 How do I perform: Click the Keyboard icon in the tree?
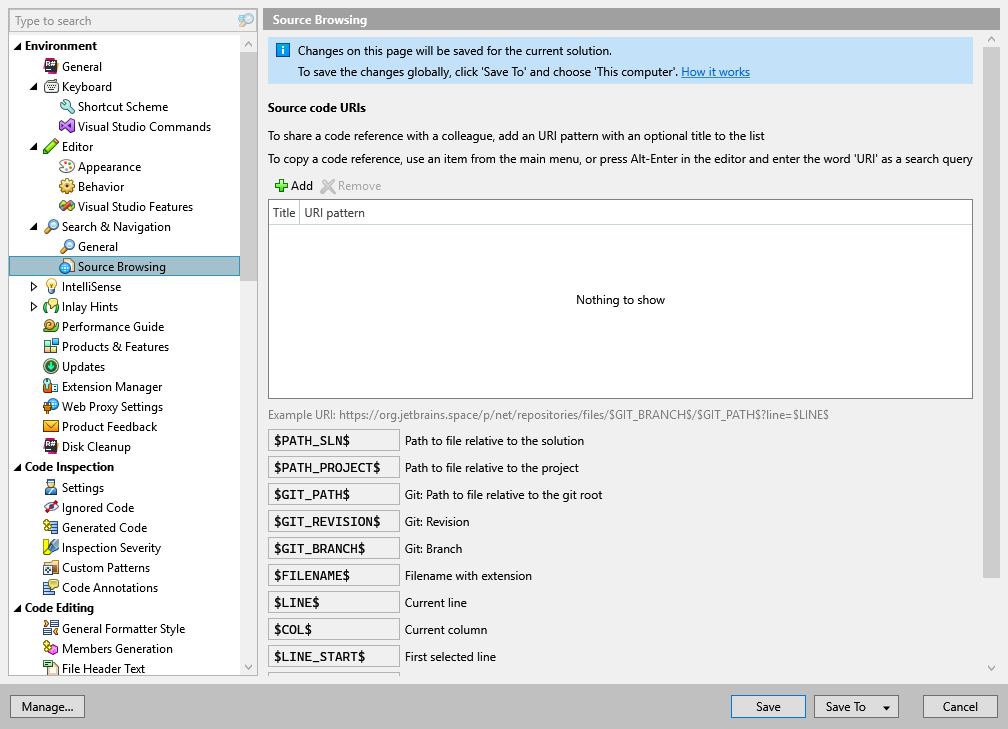coord(51,86)
